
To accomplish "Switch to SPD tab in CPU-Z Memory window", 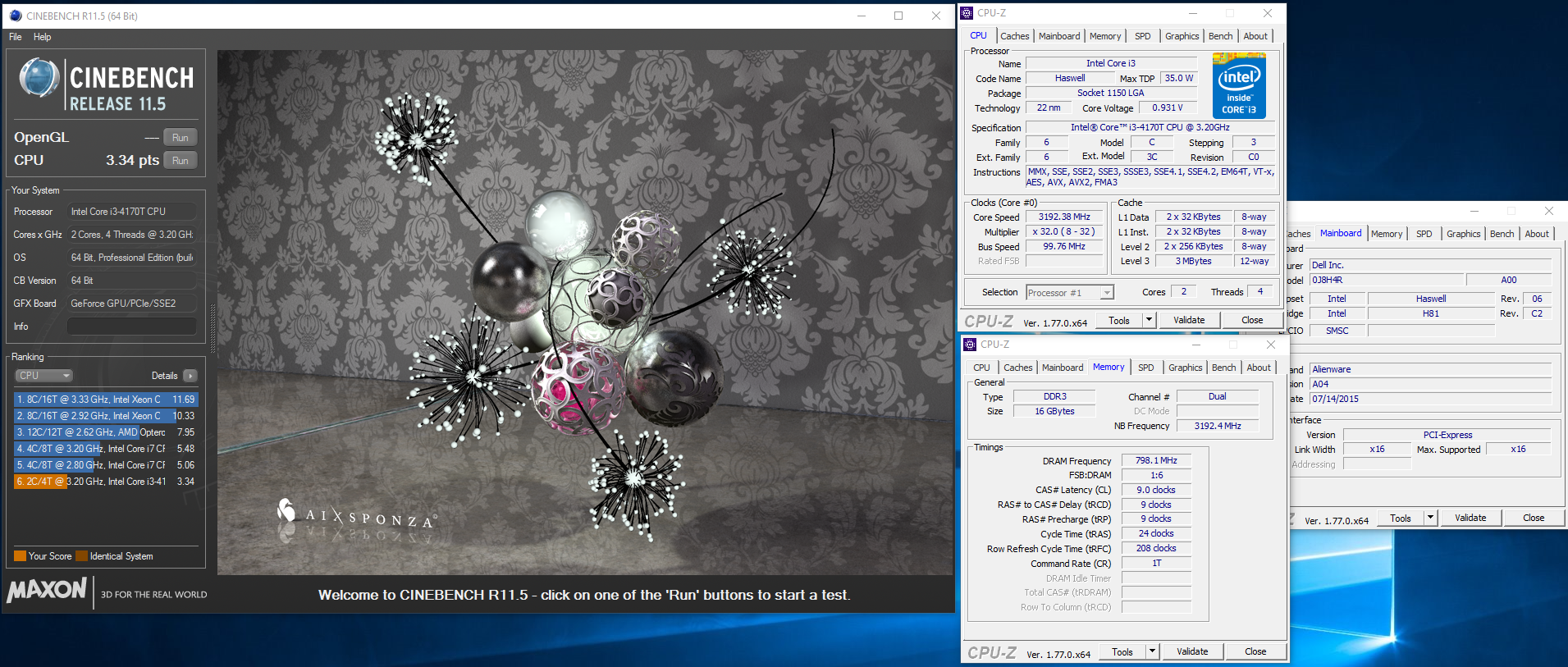I will coord(1145,368).
